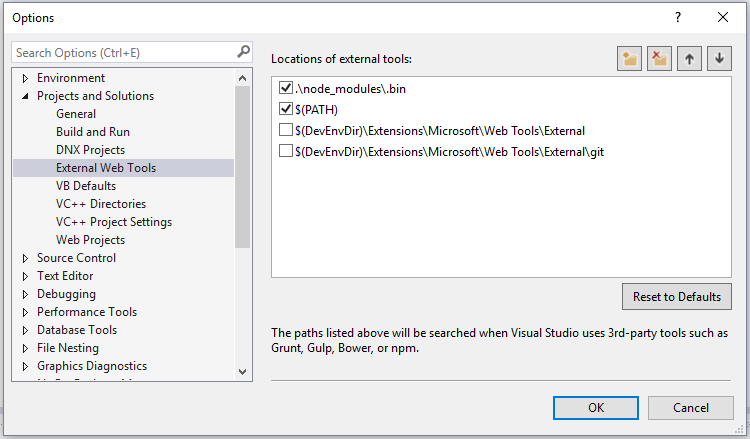Screen dimensions: 750x439
Task: Enable the Web Tools\External path checkbox
Action: (x=286, y=130)
